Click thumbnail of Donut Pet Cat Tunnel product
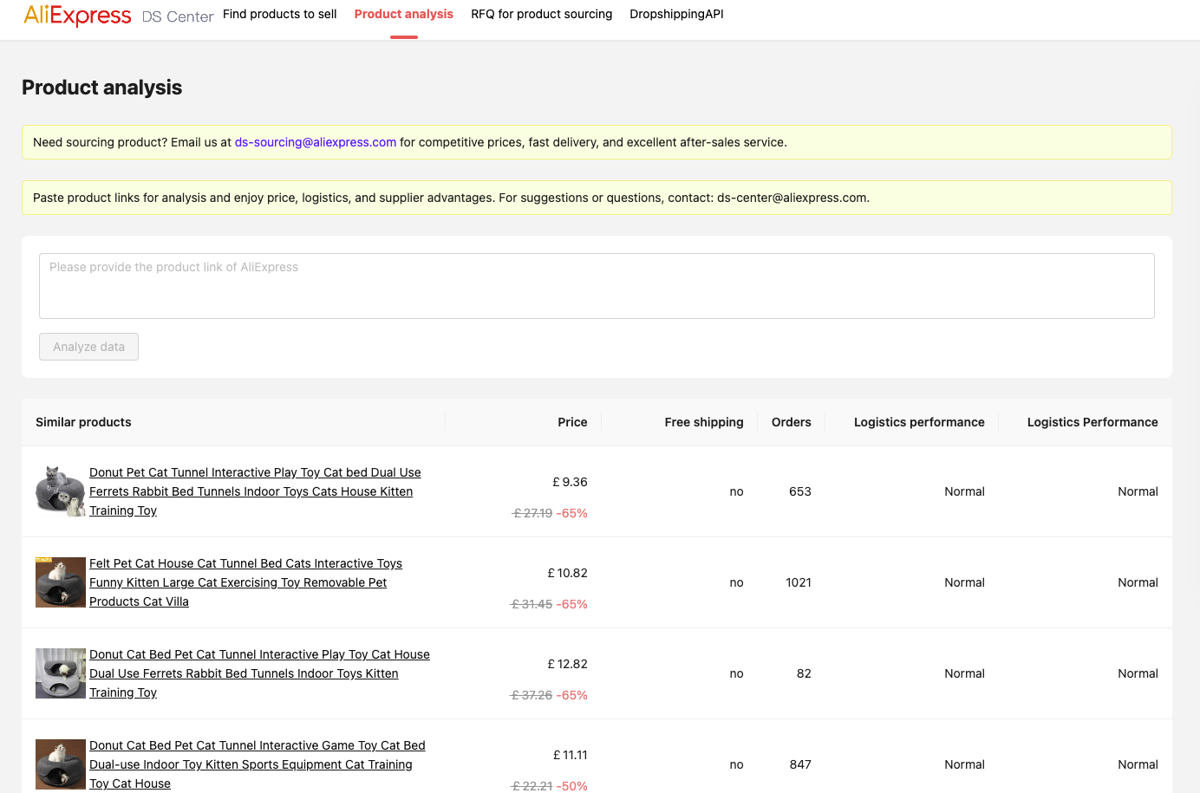This screenshot has width=1200, height=793. (x=60, y=491)
